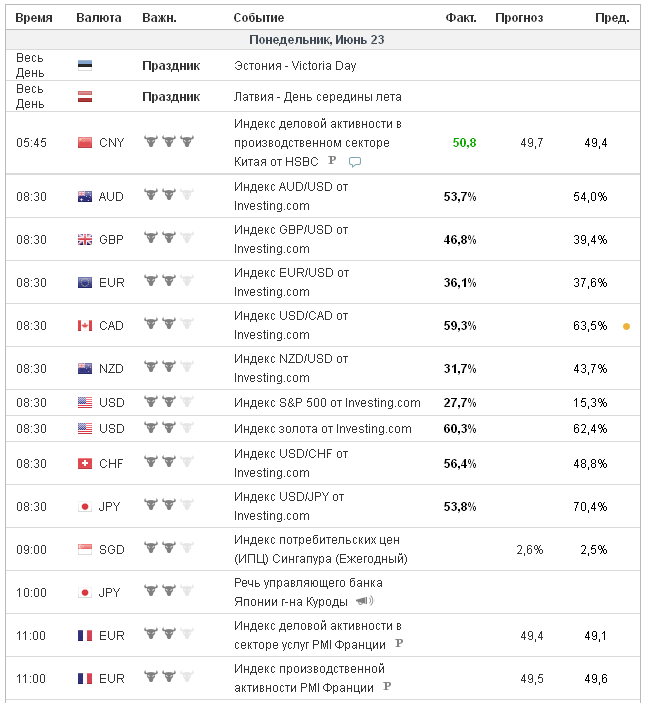
Task: Open the 'Латвия - День середины лета' entry
Action: (317, 97)
